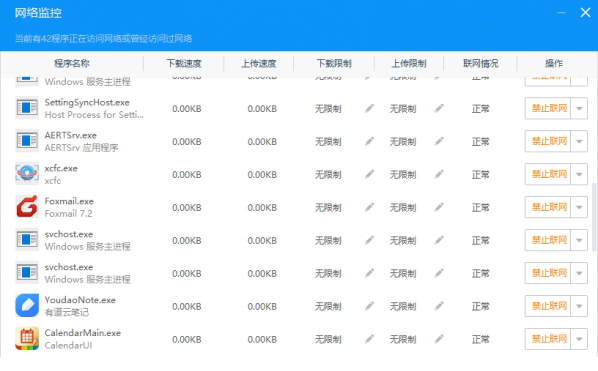
Task: Select the xcfc.exe name text
Action: (x=61, y=168)
